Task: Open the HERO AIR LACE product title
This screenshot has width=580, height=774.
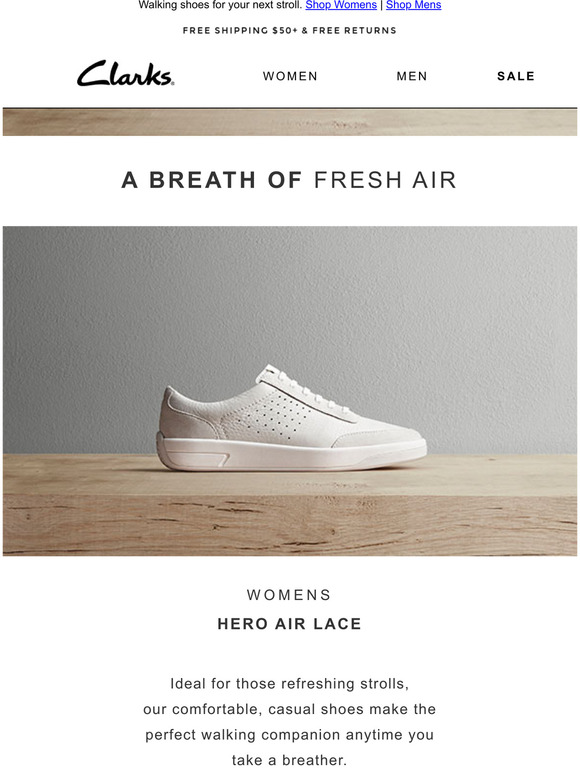Action: (x=290, y=624)
